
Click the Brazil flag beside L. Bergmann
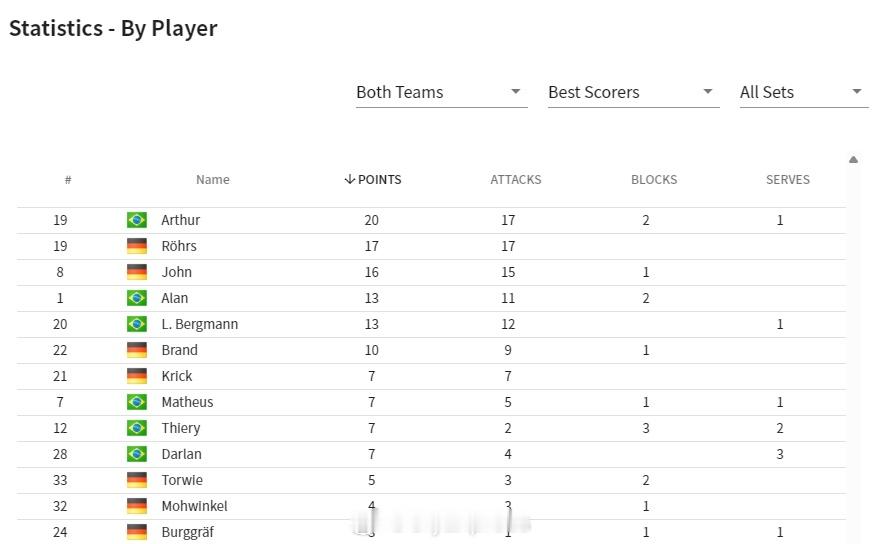pyautogui.click(x=137, y=324)
